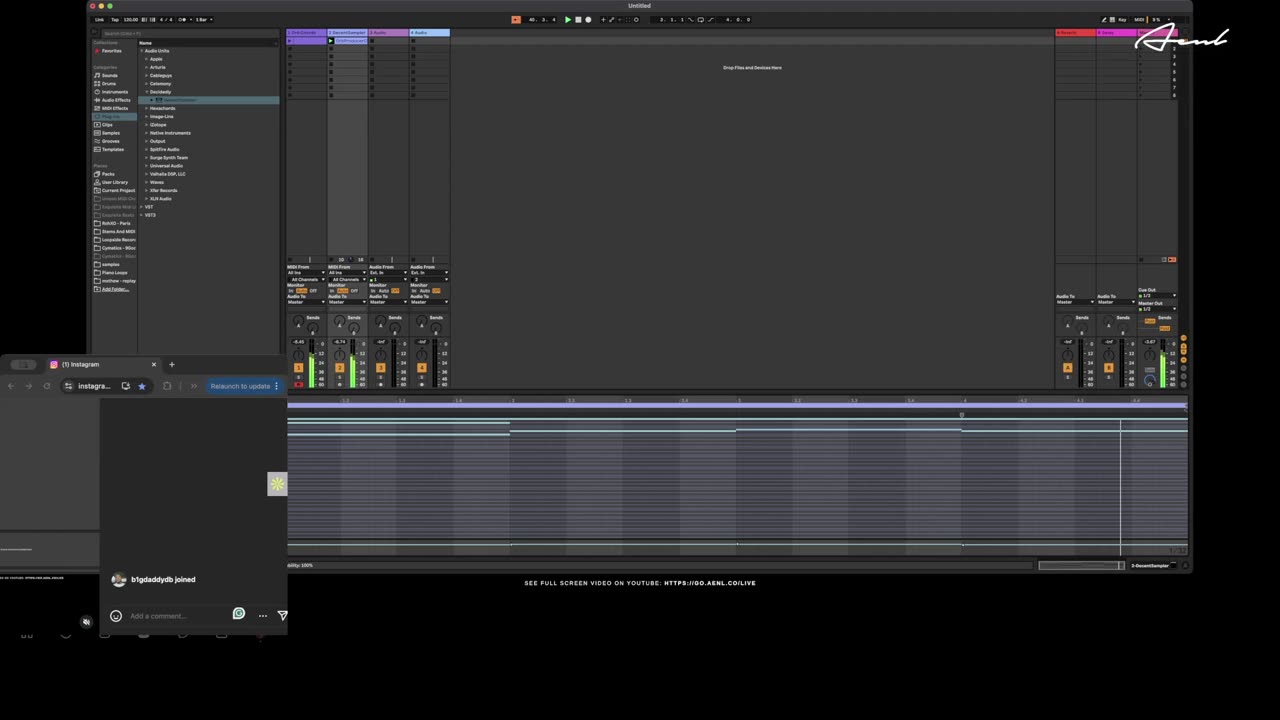The width and height of the screenshot is (1280, 720).
Task: Click Add Folder in Places
Action: 114,289
